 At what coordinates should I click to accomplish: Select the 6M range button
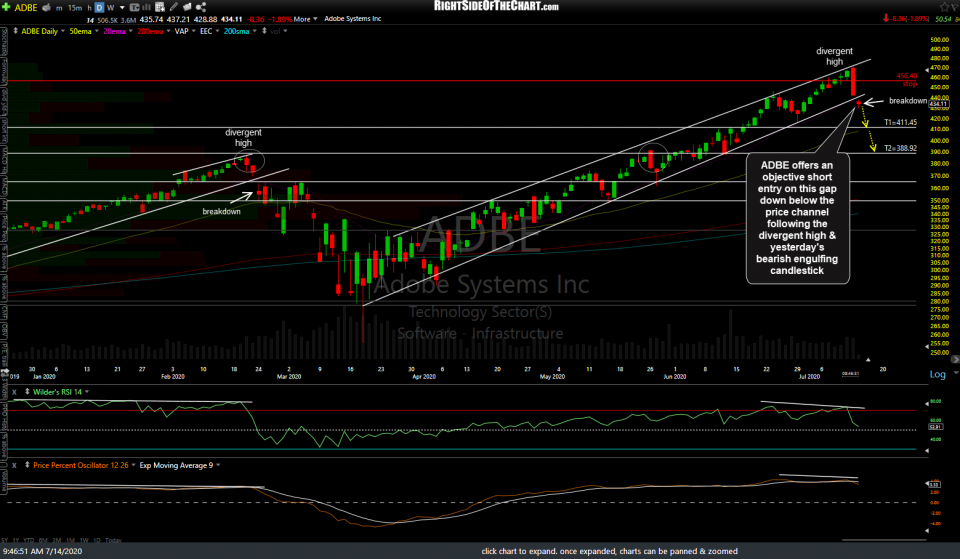click(x=43, y=541)
